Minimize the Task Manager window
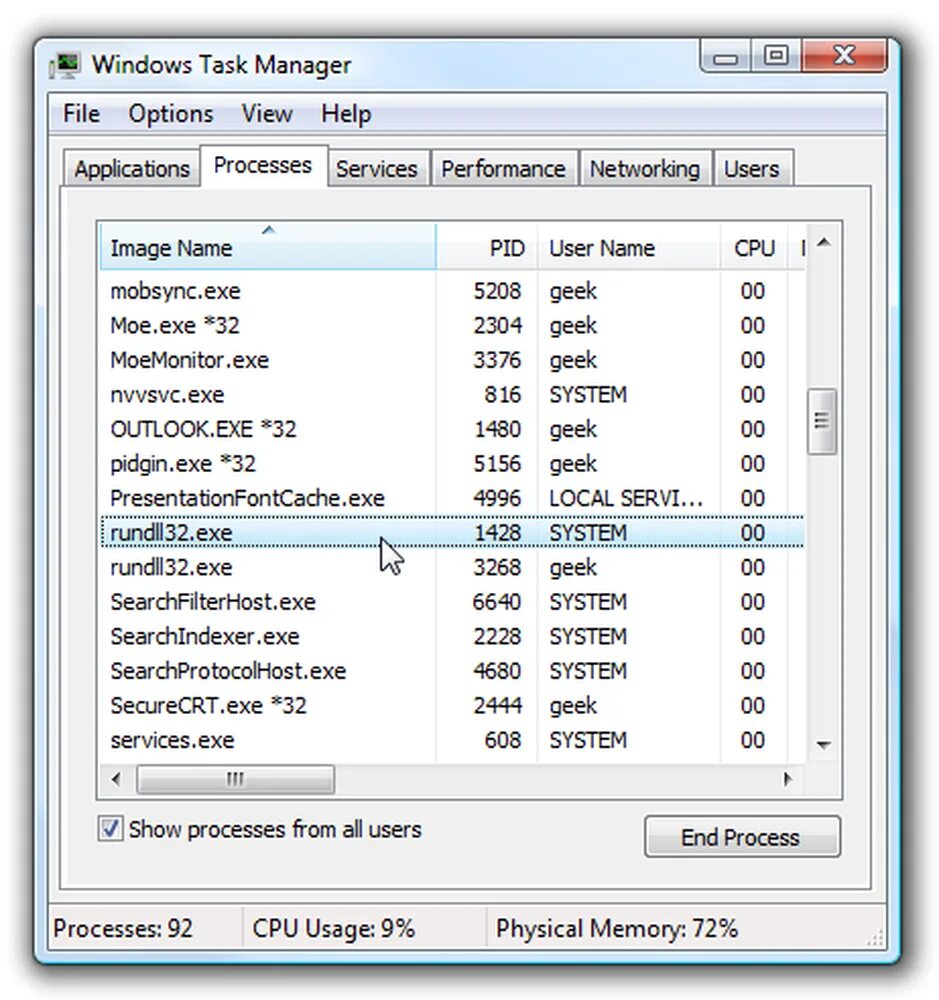The height and width of the screenshot is (1000, 939). (x=725, y=57)
